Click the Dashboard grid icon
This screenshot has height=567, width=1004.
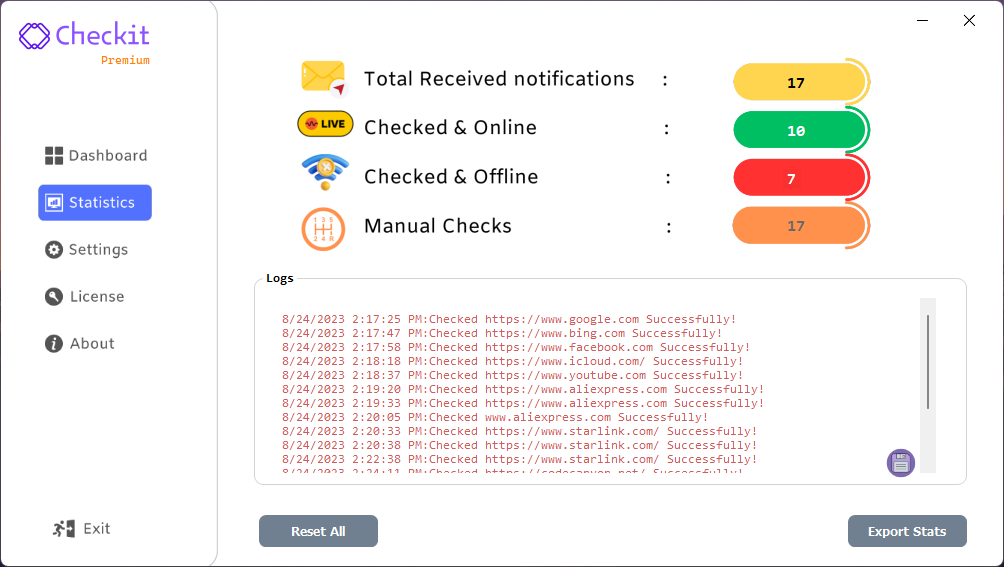tap(54, 156)
